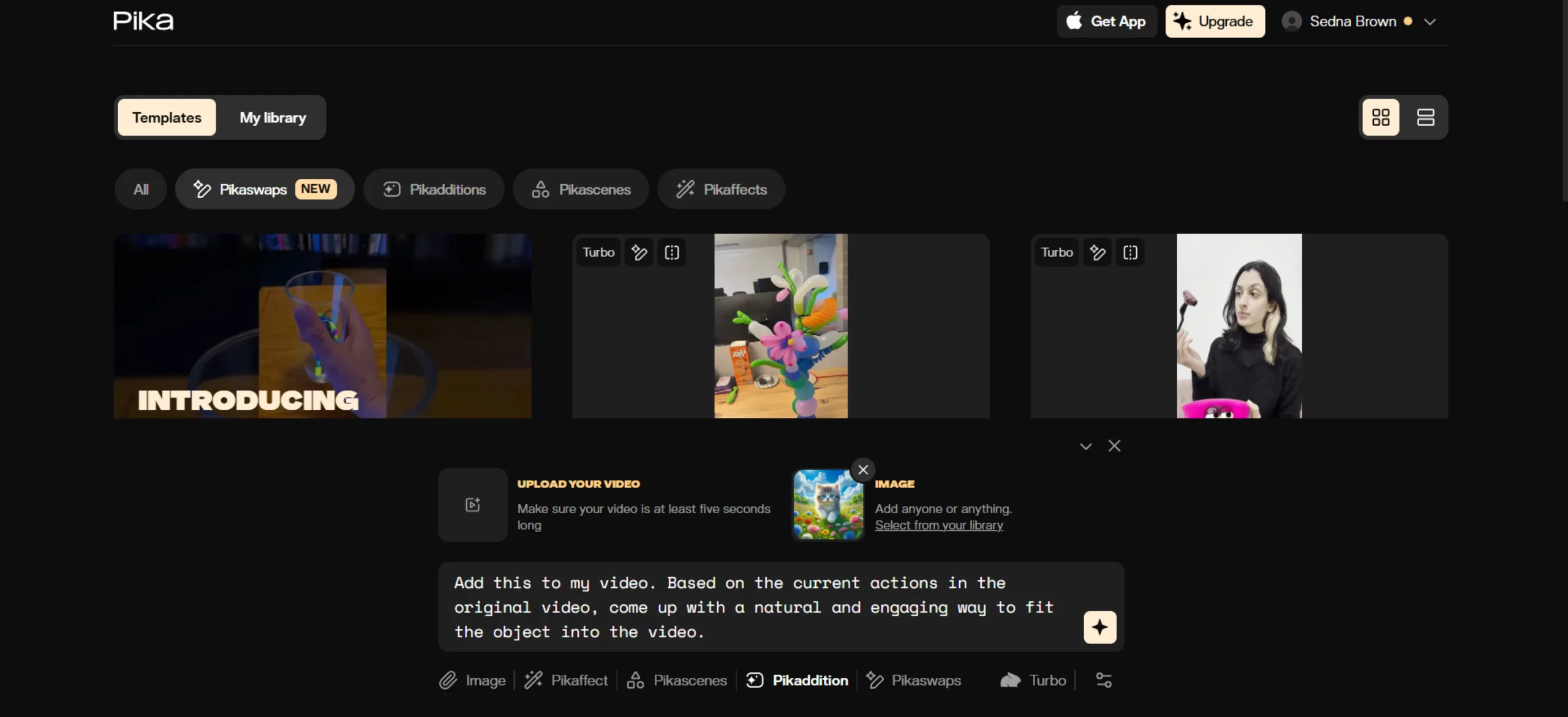
Task: Collapse the prompt panel with chevron
Action: [x=1085, y=446]
